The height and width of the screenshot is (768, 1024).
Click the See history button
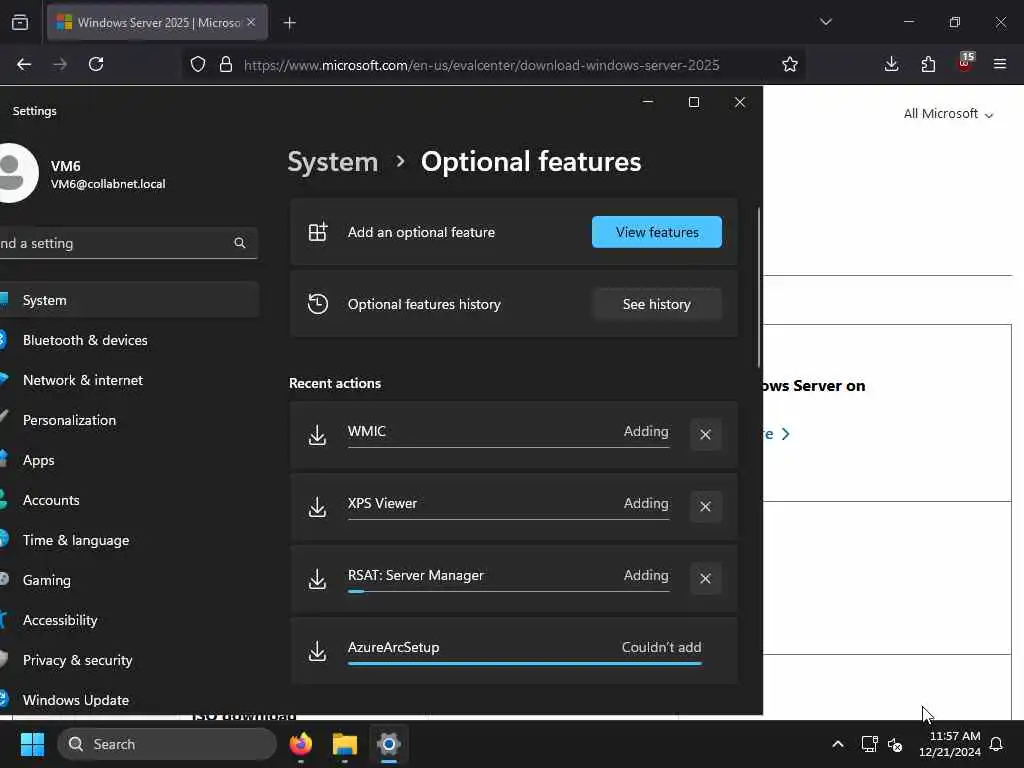coord(656,304)
